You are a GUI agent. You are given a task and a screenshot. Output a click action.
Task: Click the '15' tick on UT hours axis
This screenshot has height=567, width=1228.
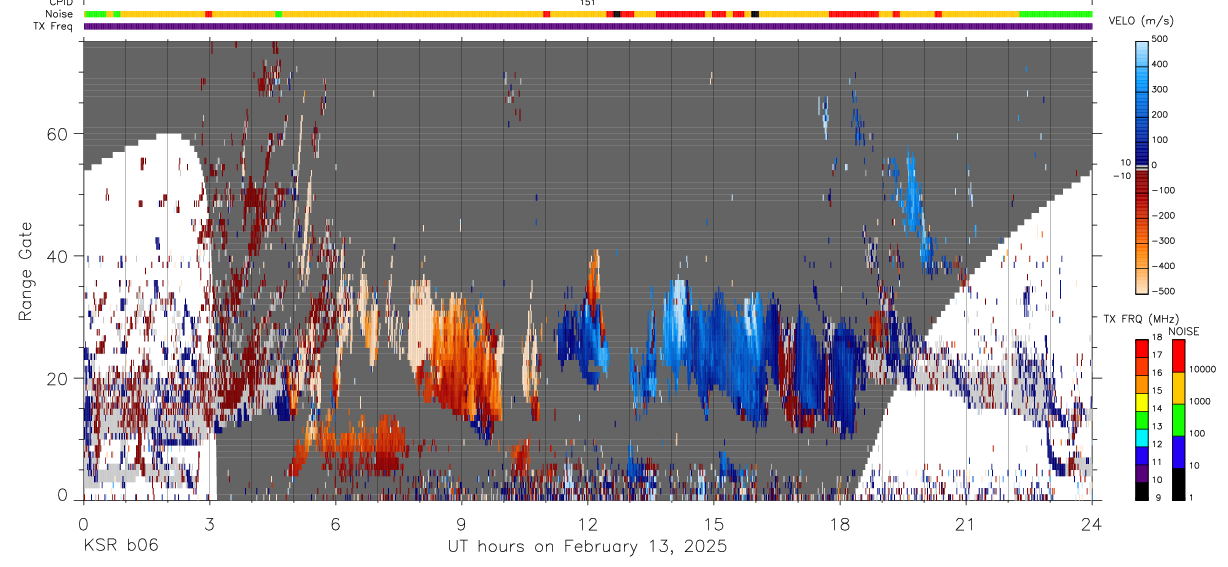point(714,525)
